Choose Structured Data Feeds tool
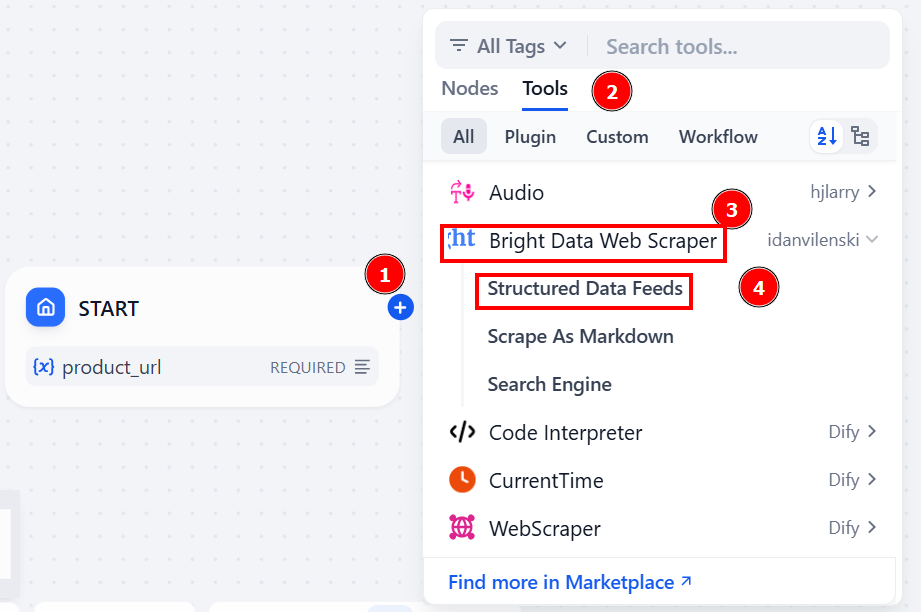This screenshot has width=921, height=612. coord(585,289)
